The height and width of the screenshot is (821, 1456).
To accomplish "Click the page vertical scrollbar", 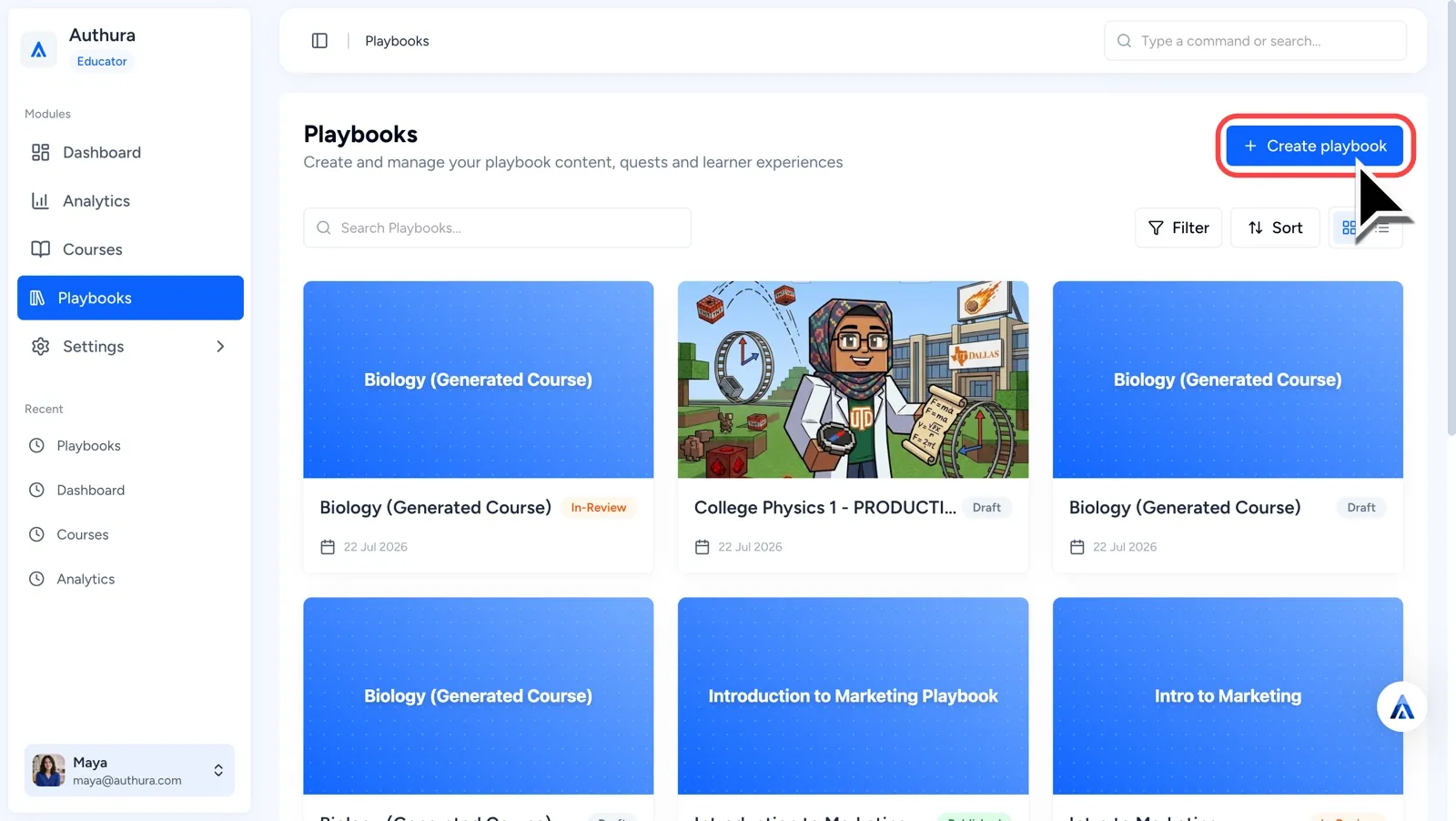I will click(1451, 218).
